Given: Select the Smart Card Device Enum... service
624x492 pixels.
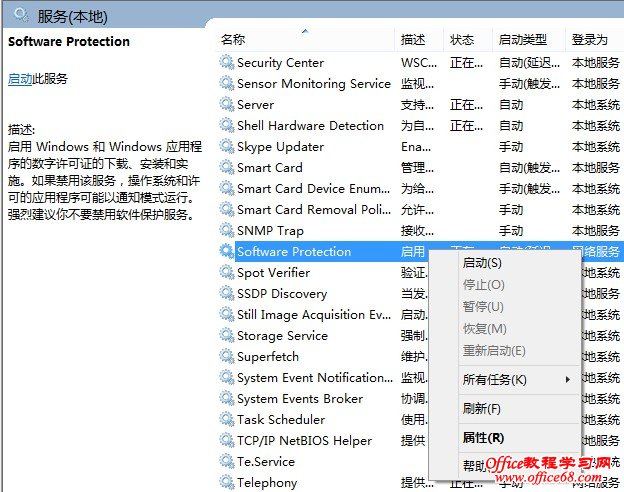Looking at the screenshot, I should click(420, 189).
